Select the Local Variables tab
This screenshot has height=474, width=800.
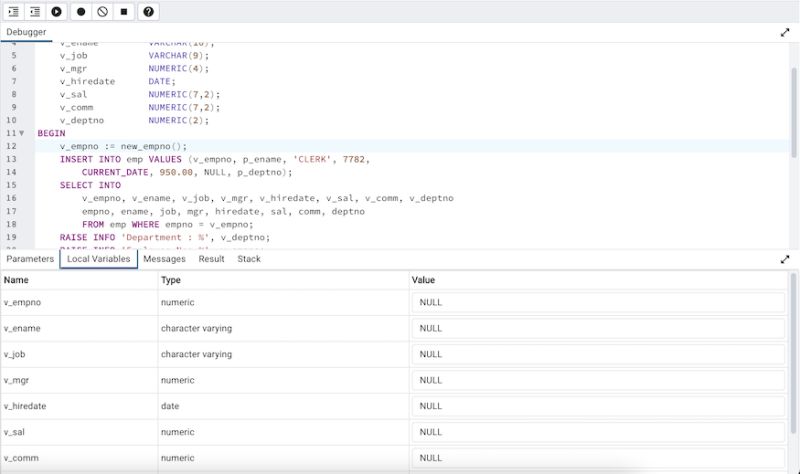tap(98, 259)
